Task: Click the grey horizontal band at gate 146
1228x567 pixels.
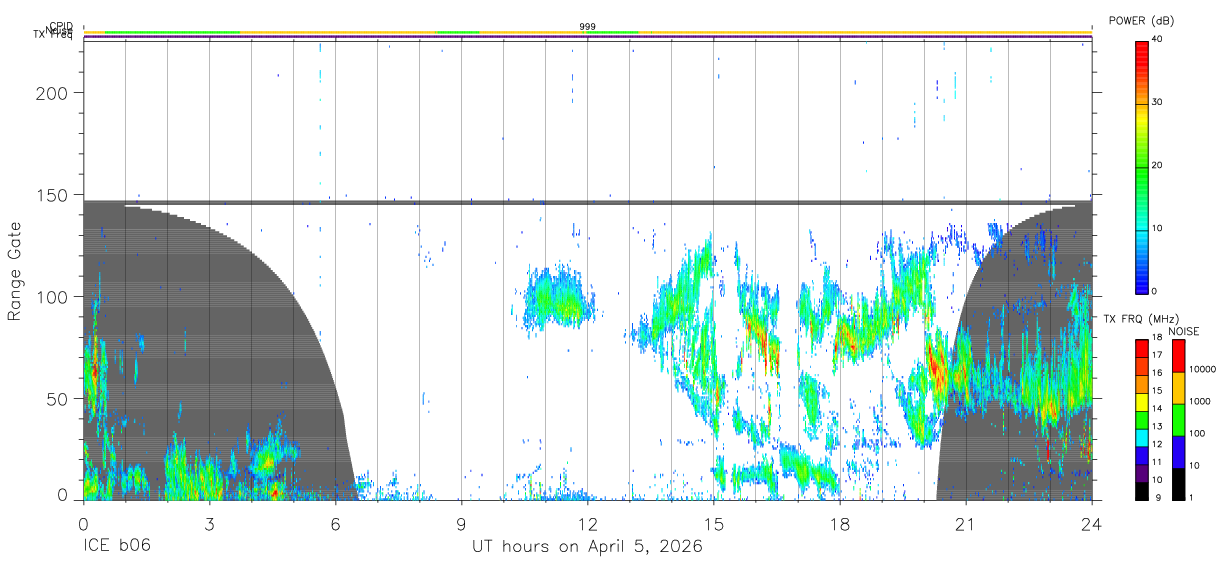Action: 587,203
